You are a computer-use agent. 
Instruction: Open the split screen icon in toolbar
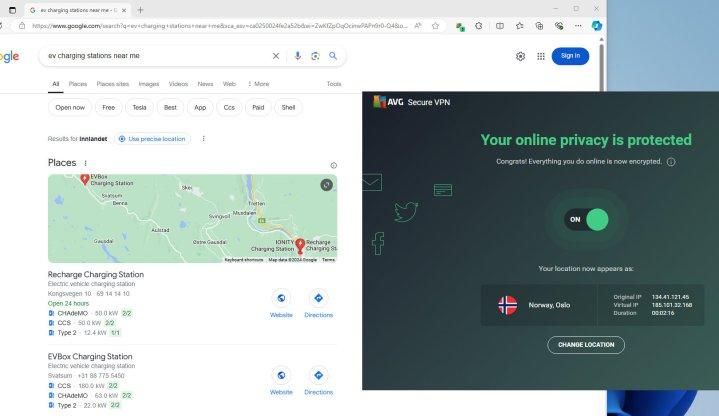click(x=500, y=26)
